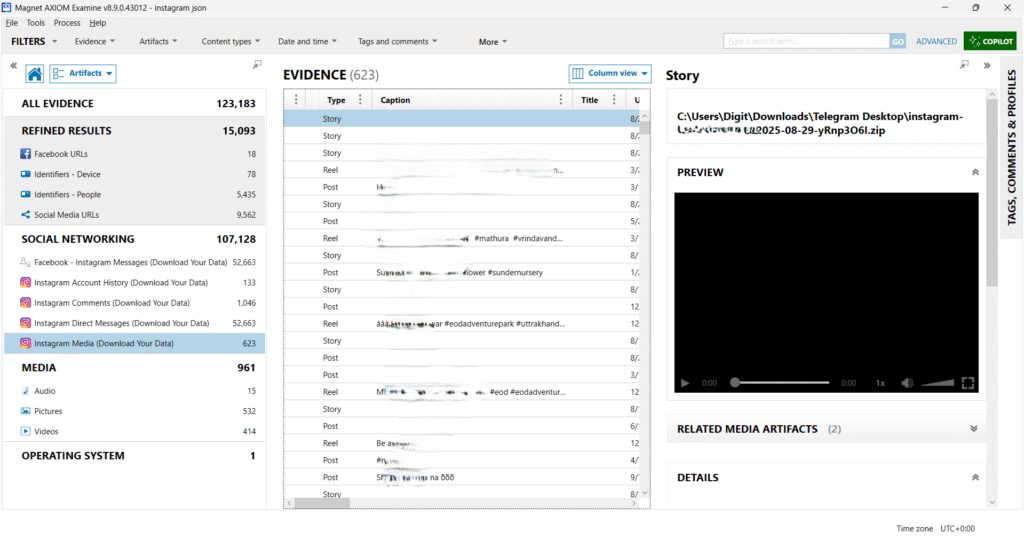
Task: Play the preview video
Action: click(685, 384)
